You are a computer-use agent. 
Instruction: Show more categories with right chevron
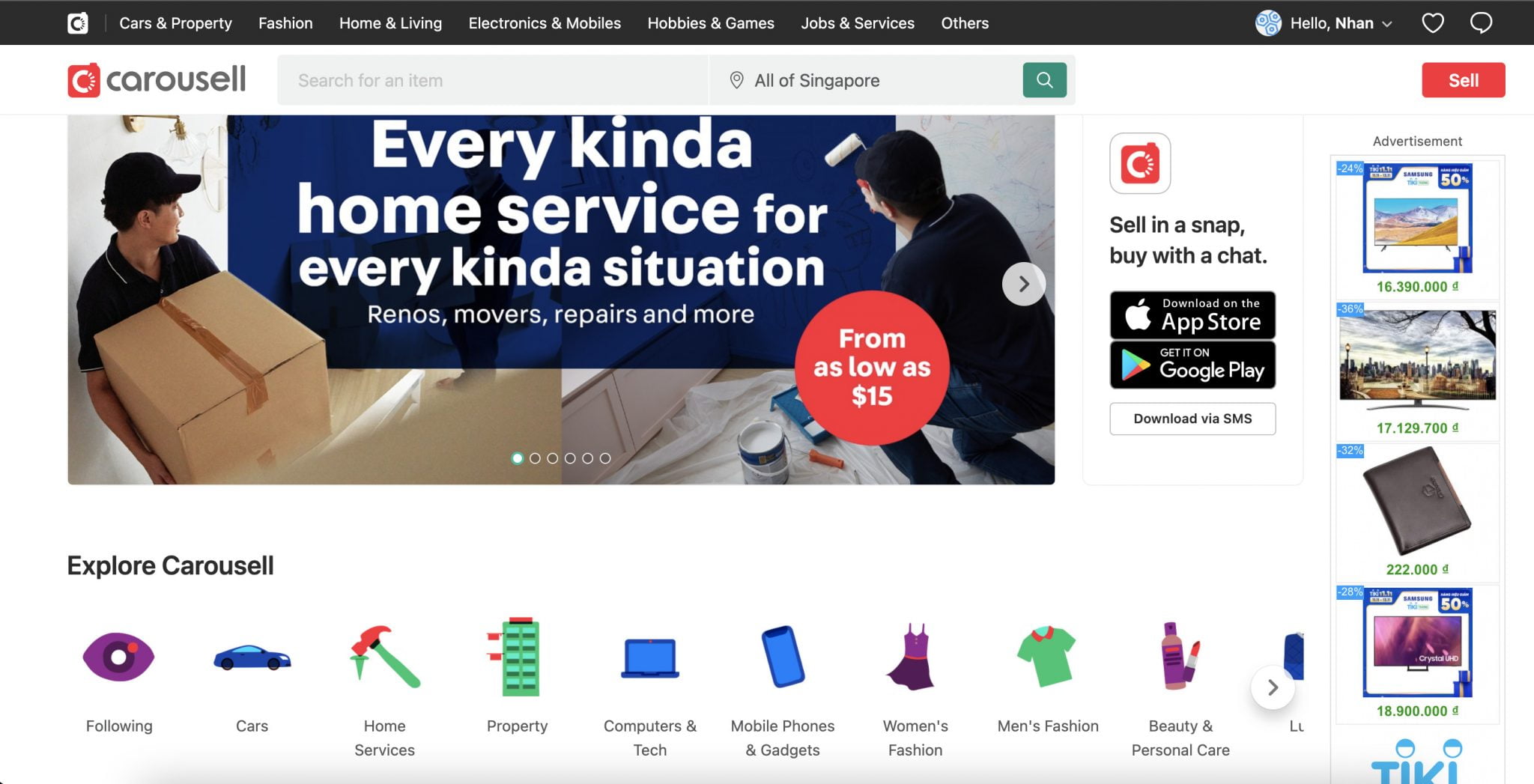click(x=1272, y=687)
